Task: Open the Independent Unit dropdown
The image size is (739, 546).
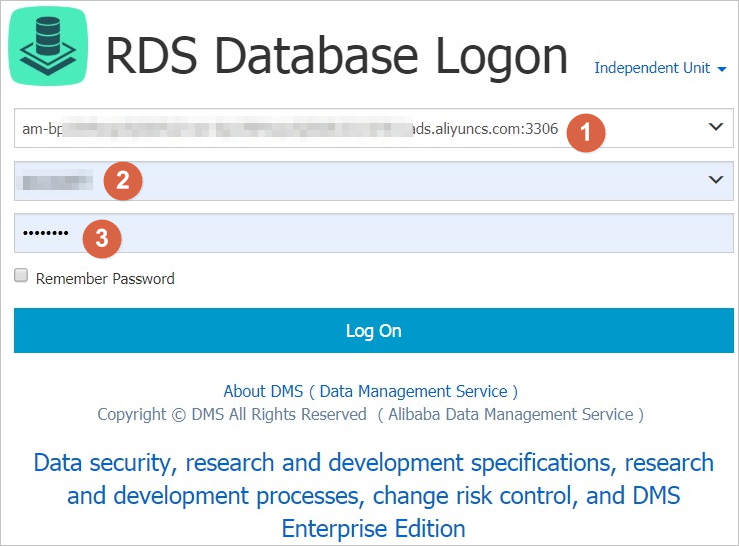Action: click(x=660, y=68)
